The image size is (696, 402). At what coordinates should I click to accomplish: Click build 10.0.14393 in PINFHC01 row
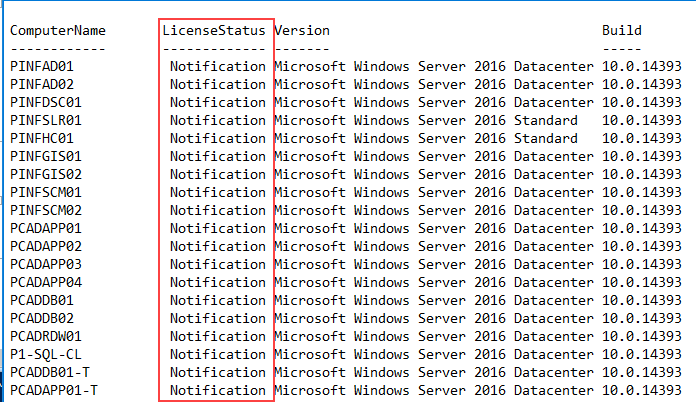(x=641, y=138)
